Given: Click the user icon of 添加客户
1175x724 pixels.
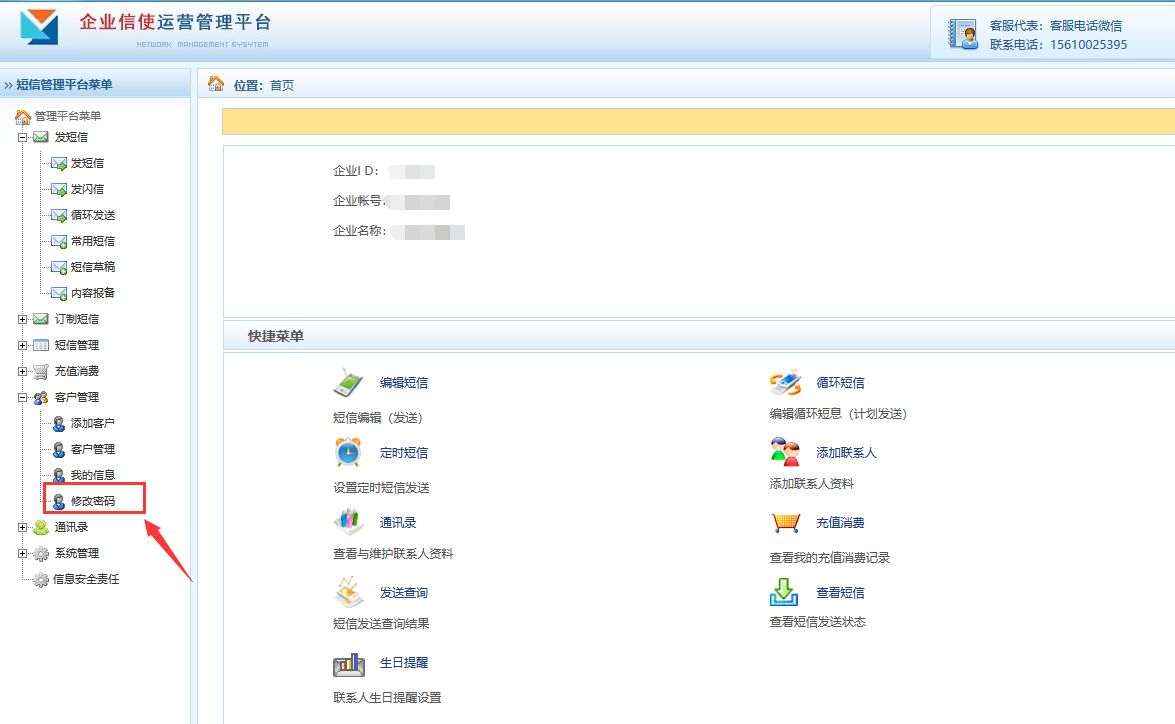Looking at the screenshot, I should (x=58, y=424).
